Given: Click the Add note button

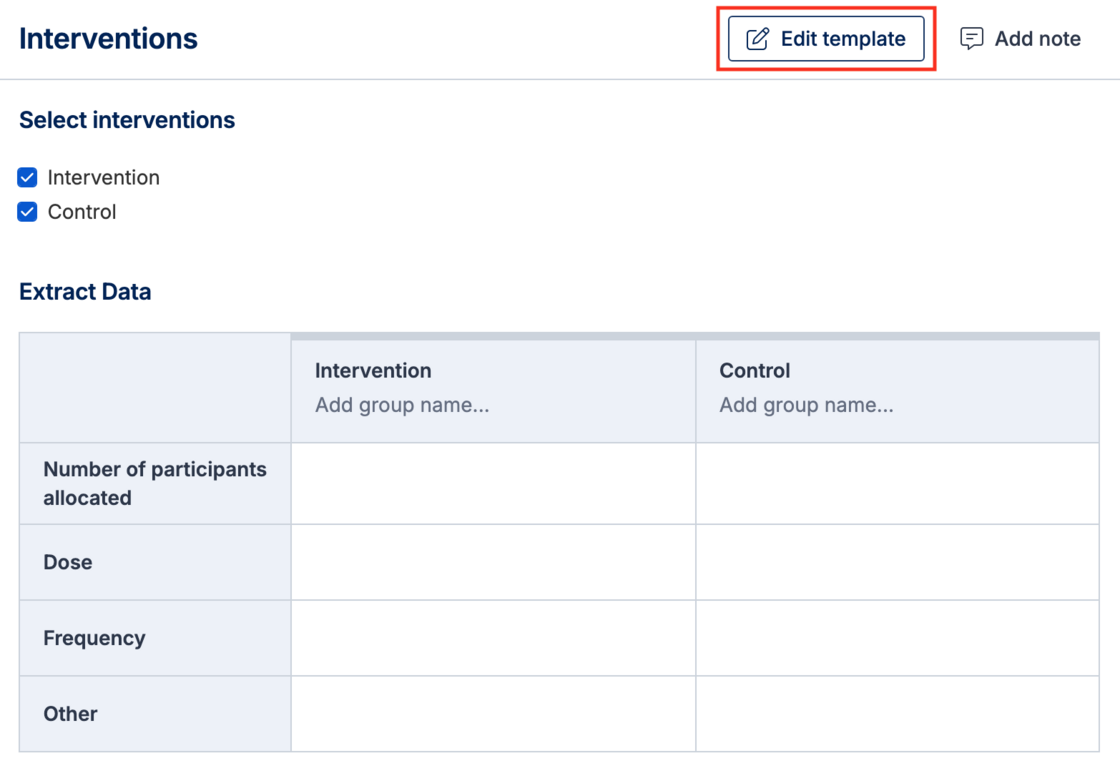Looking at the screenshot, I should (x=1020, y=38).
